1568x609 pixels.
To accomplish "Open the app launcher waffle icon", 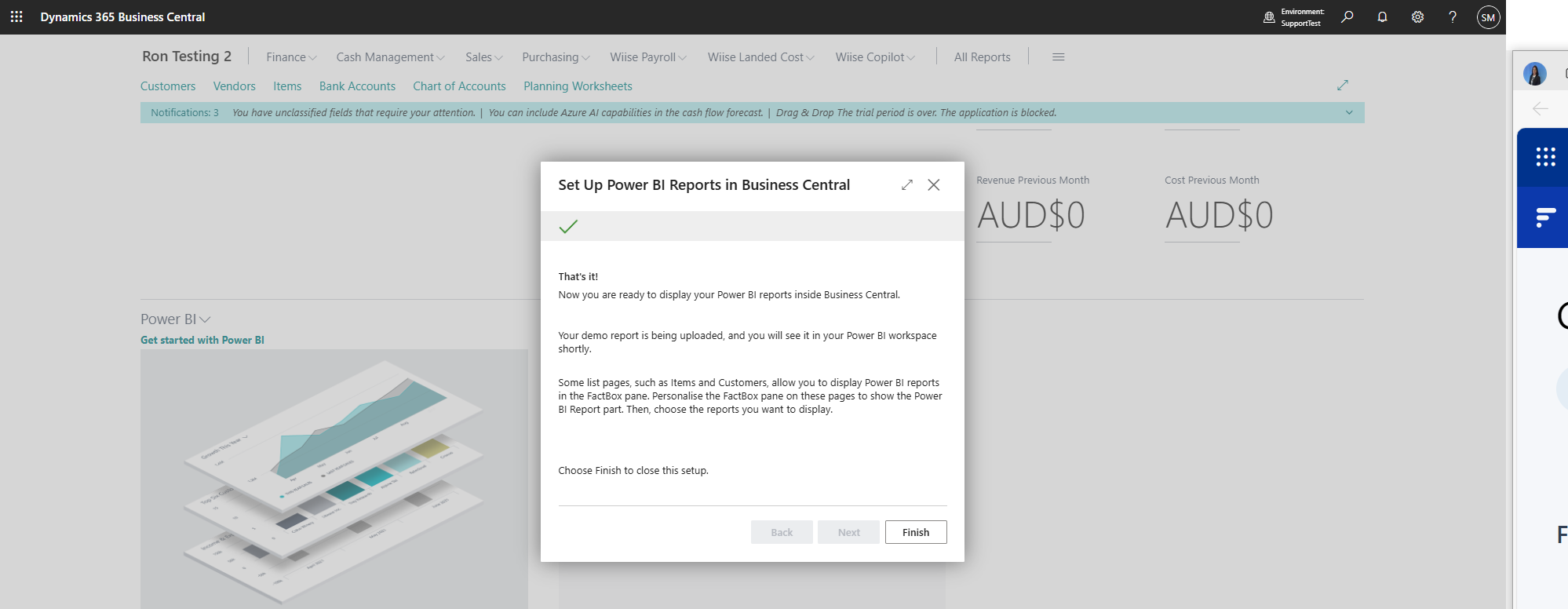I will [16, 16].
